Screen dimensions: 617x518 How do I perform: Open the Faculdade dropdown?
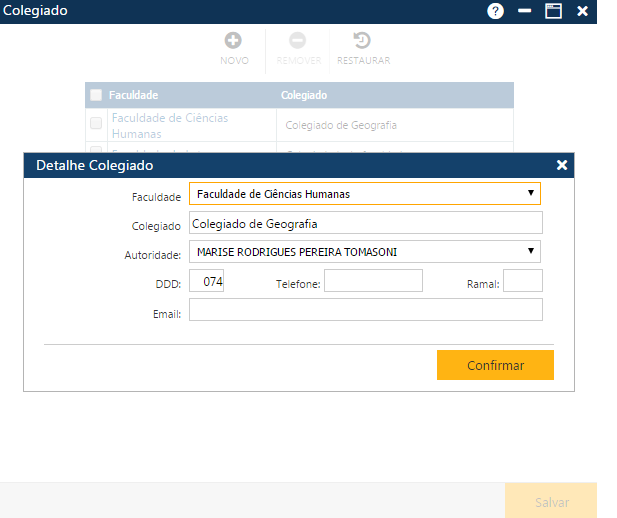point(365,193)
